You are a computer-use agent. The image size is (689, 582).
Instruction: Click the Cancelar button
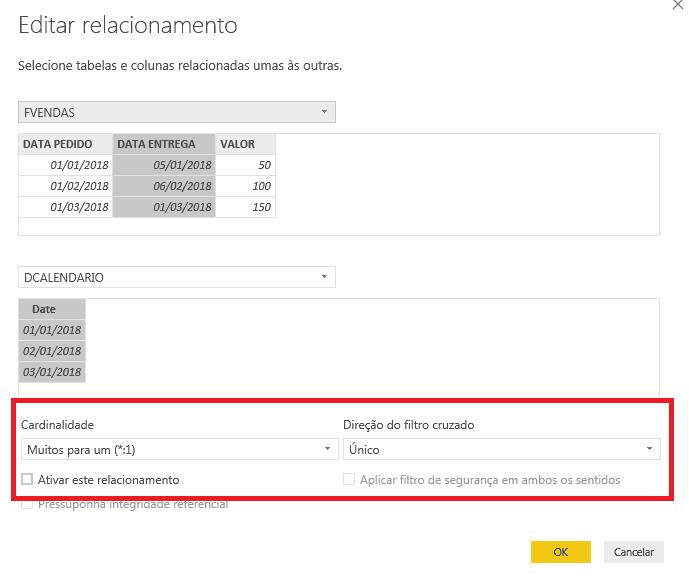point(634,552)
